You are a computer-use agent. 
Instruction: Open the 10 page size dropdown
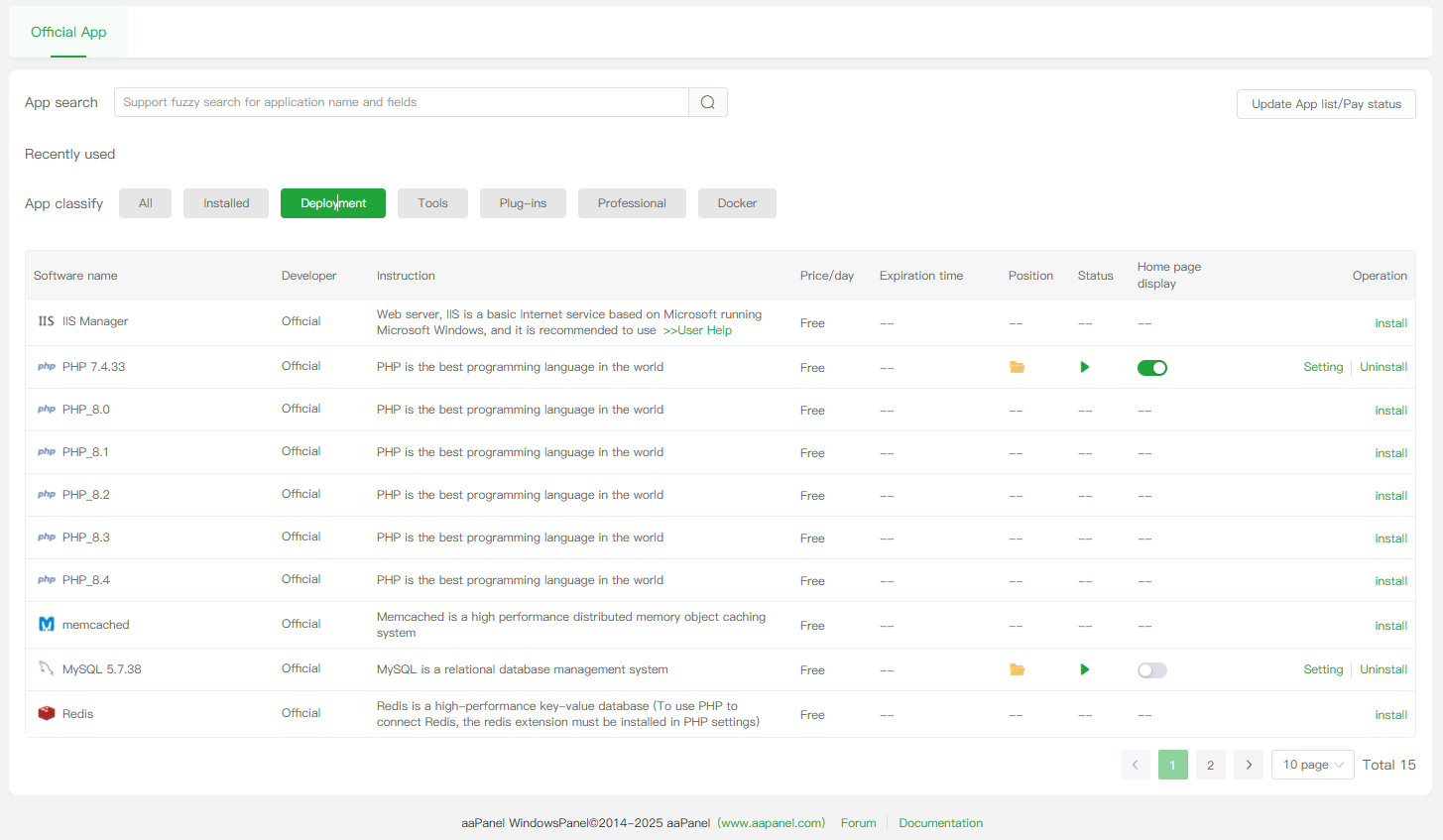pyautogui.click(x=1312, y=765)
